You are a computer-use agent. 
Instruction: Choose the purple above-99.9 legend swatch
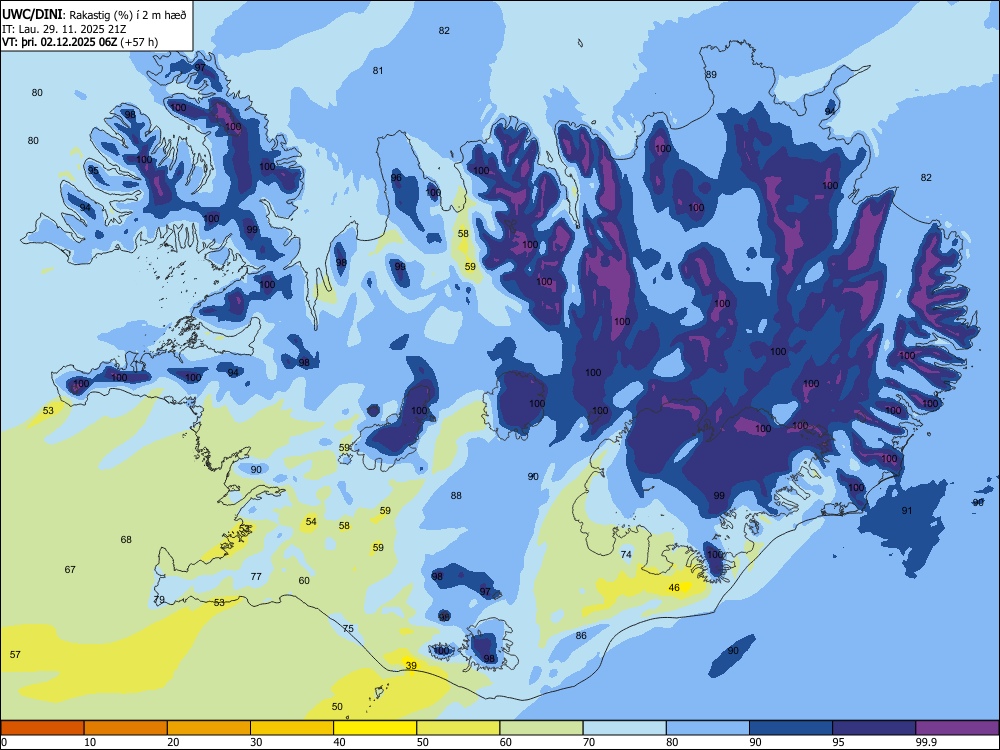957,728
